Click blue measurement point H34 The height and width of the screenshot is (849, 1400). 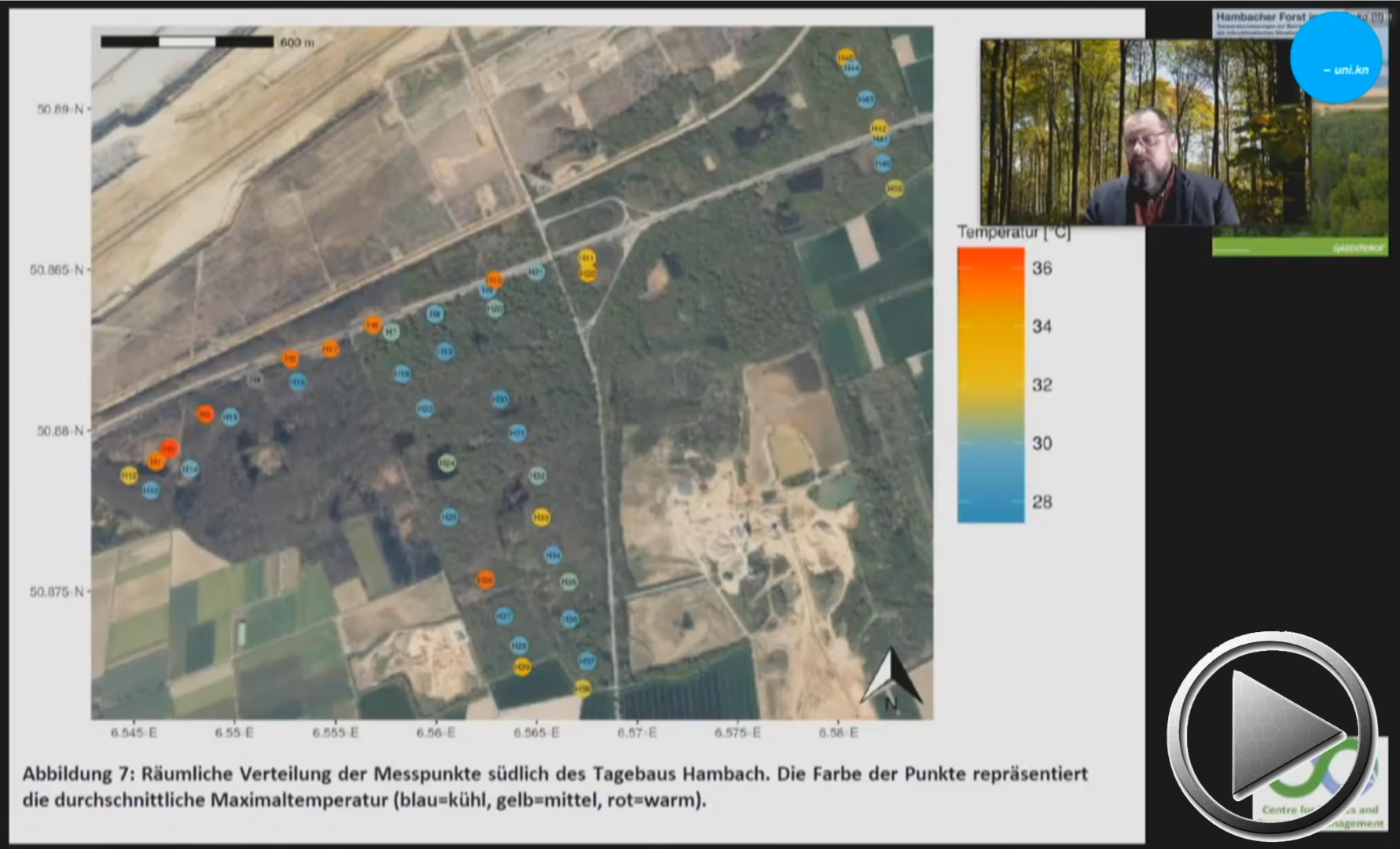553,555
